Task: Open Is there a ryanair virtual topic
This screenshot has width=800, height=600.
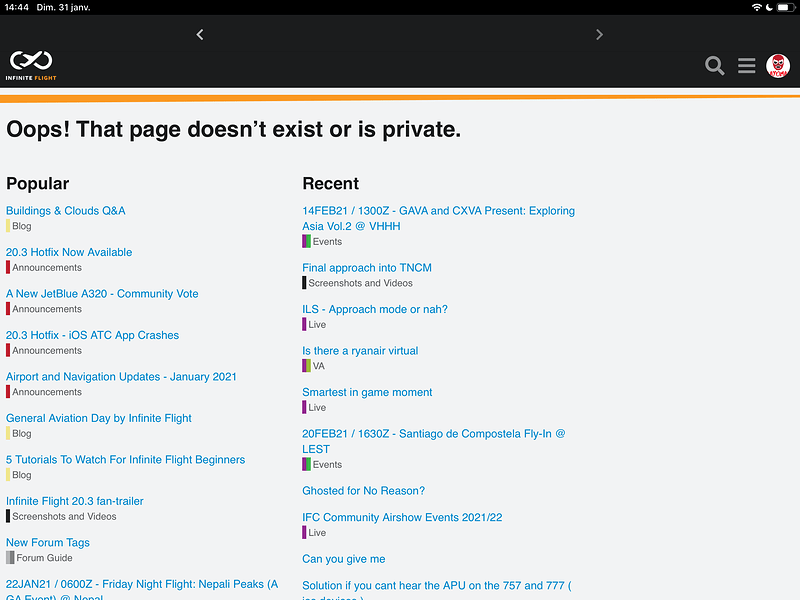Action: [x=360, y=351]
